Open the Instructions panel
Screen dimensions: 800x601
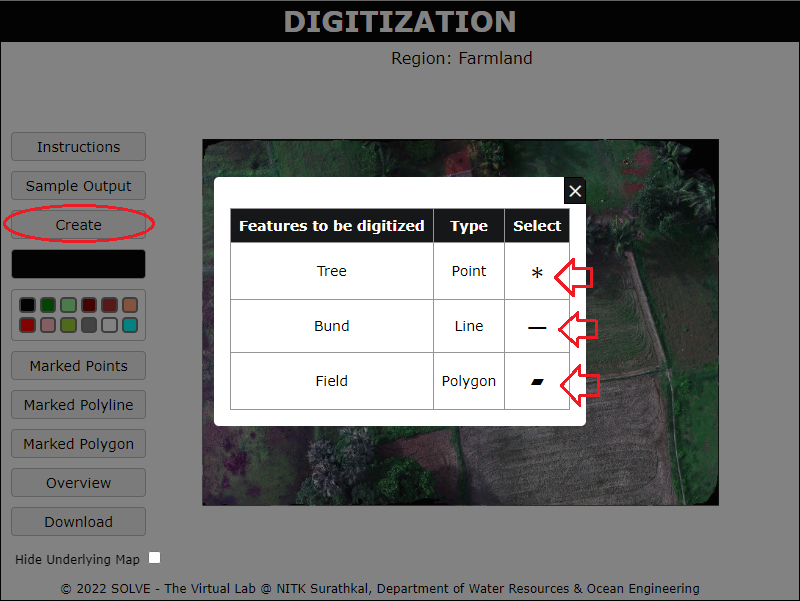tap(78, 147)
